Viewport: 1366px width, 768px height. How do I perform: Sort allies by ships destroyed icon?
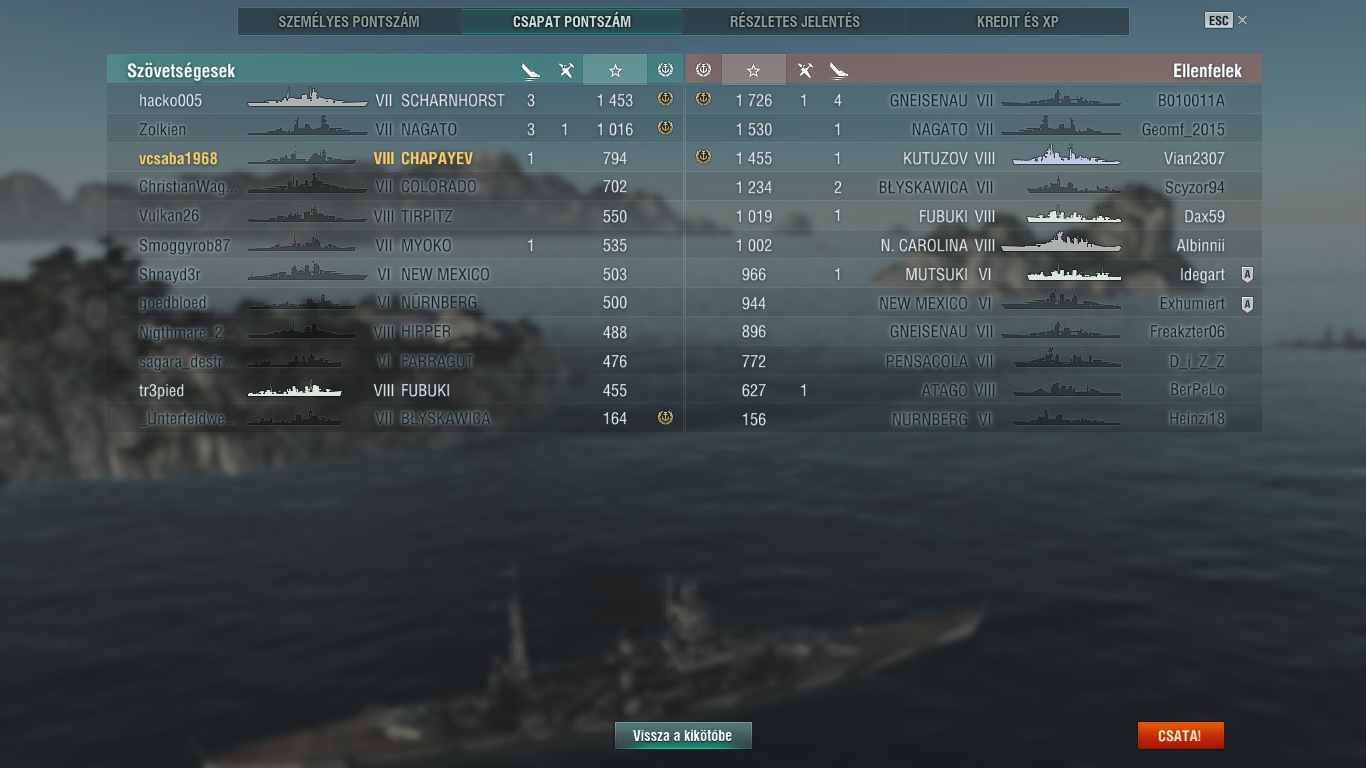coord(531,70)
